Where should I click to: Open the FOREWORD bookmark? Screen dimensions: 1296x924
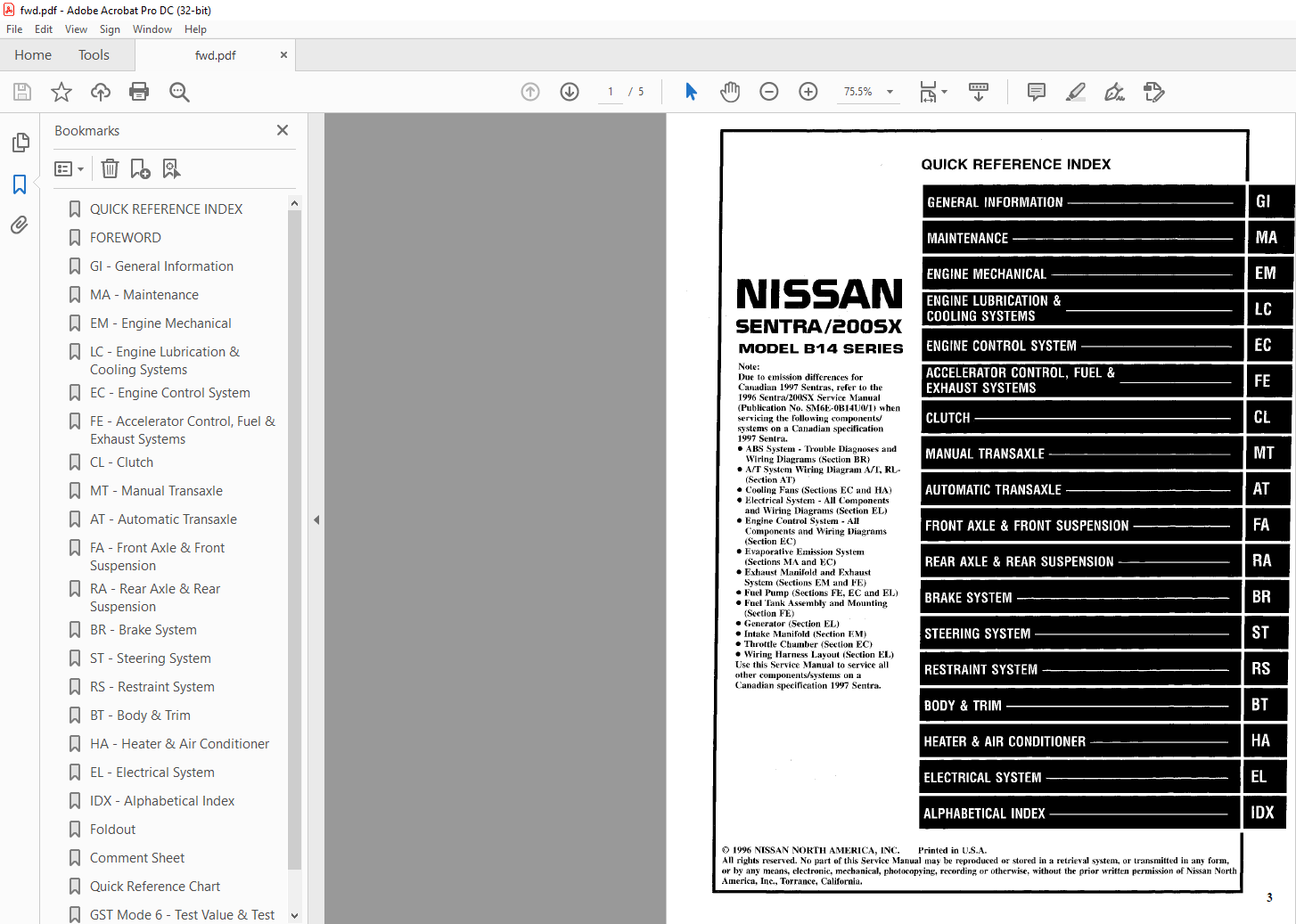[x=126, y=238]
